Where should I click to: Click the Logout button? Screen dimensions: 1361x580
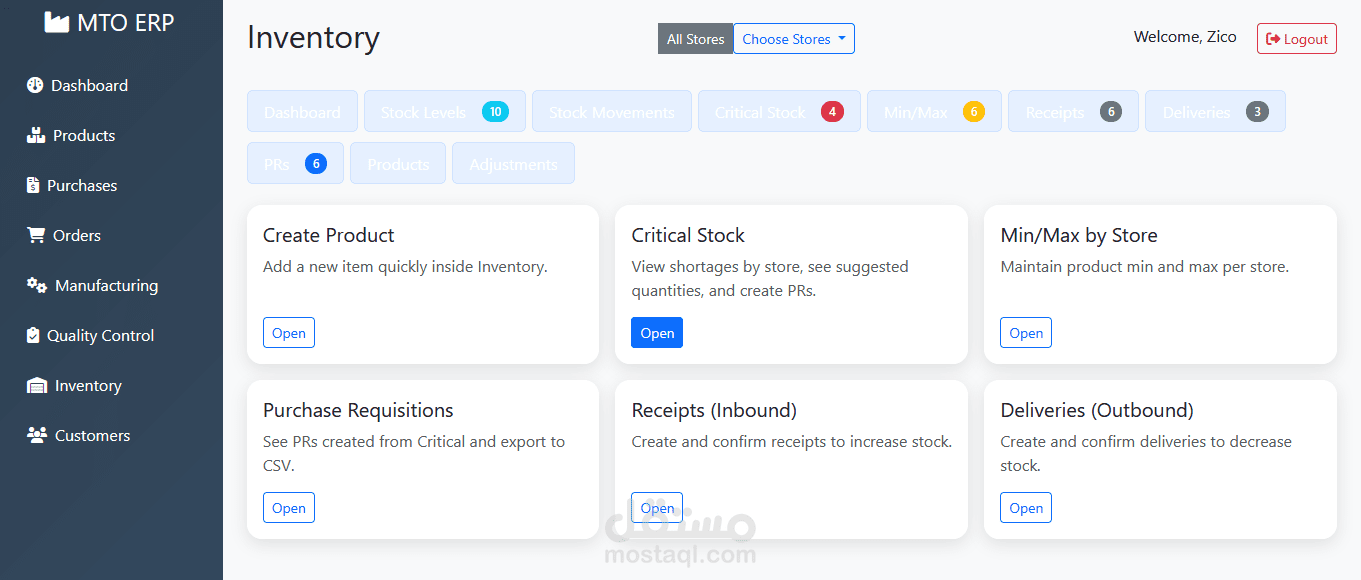pos(1296,39)
